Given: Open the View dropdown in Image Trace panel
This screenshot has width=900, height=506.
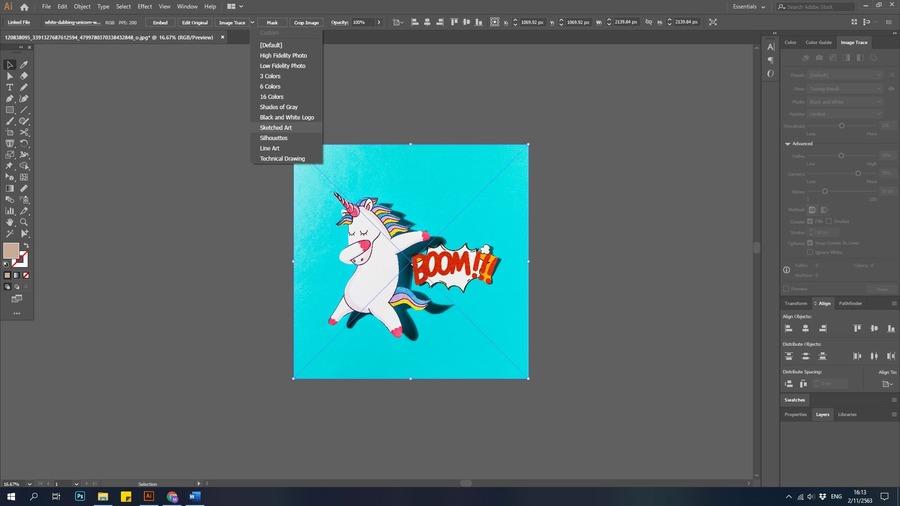Looking at the screenshot, I should [845, 89].
